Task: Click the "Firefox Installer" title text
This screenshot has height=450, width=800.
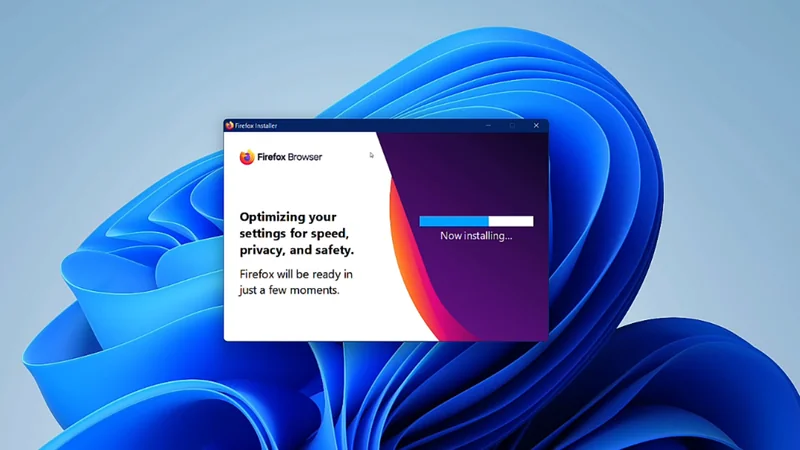Action: point(257,126)
